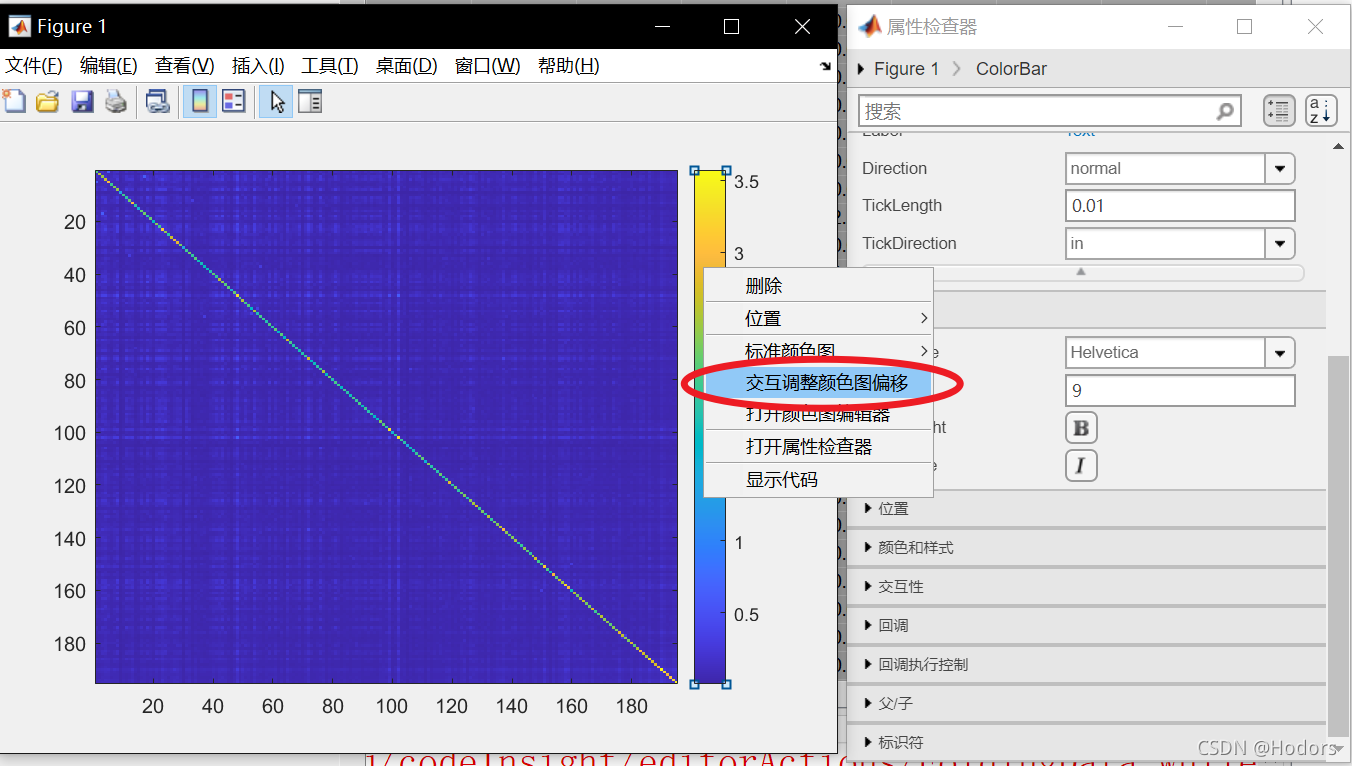Screen dimensions: 1352x766
Task: Click the insert colorbar icon
Action: (x=199, y=100)
